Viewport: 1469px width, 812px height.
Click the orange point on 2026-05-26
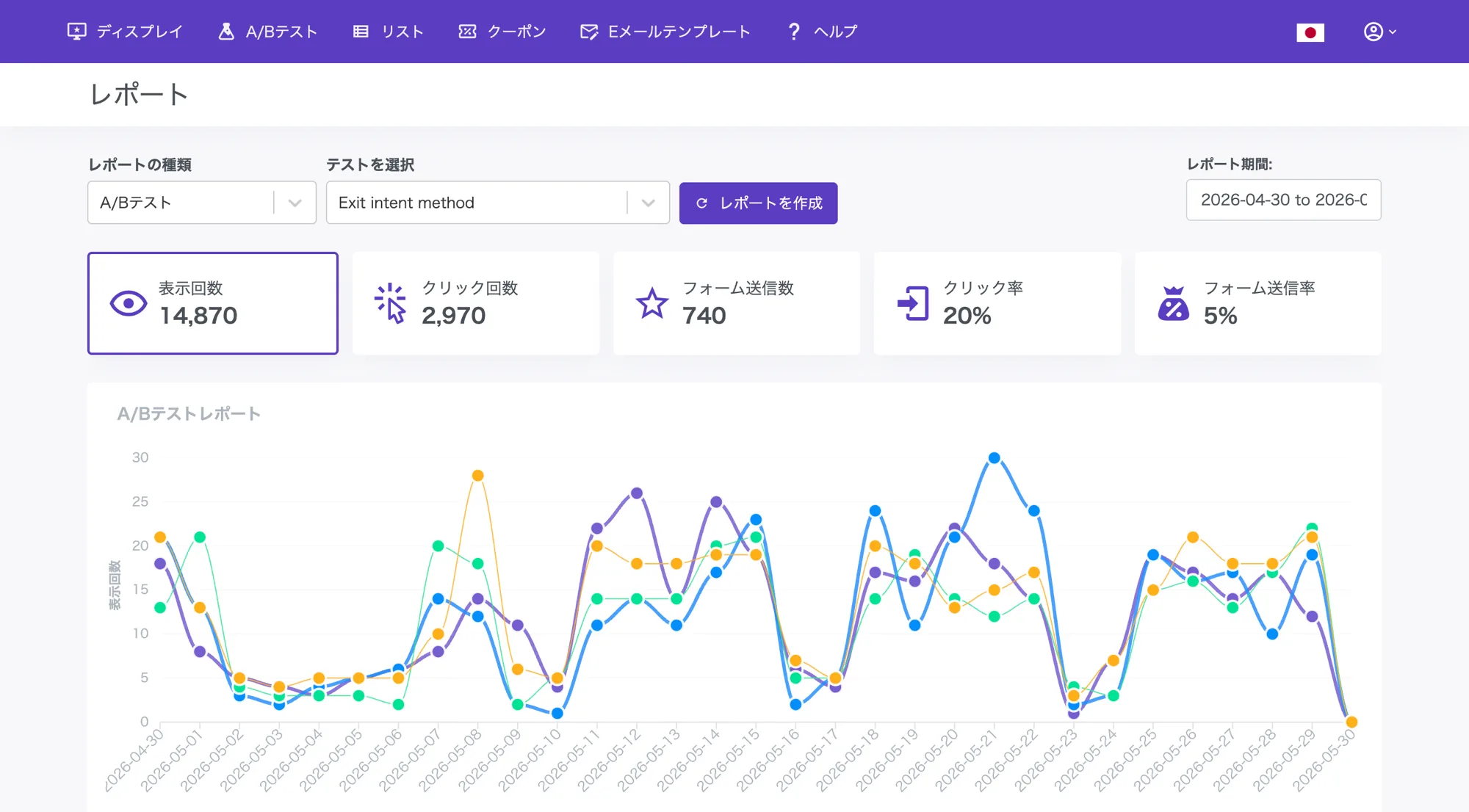click(1193, 537)
